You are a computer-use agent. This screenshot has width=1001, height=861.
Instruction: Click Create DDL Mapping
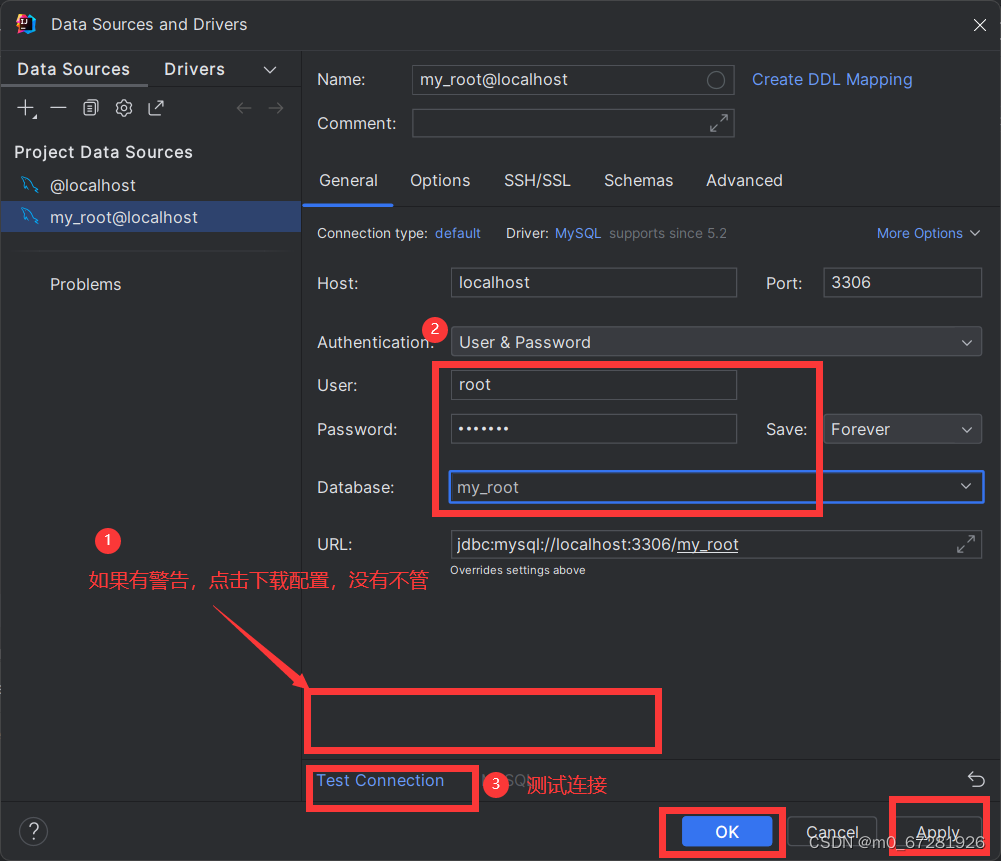831,79
